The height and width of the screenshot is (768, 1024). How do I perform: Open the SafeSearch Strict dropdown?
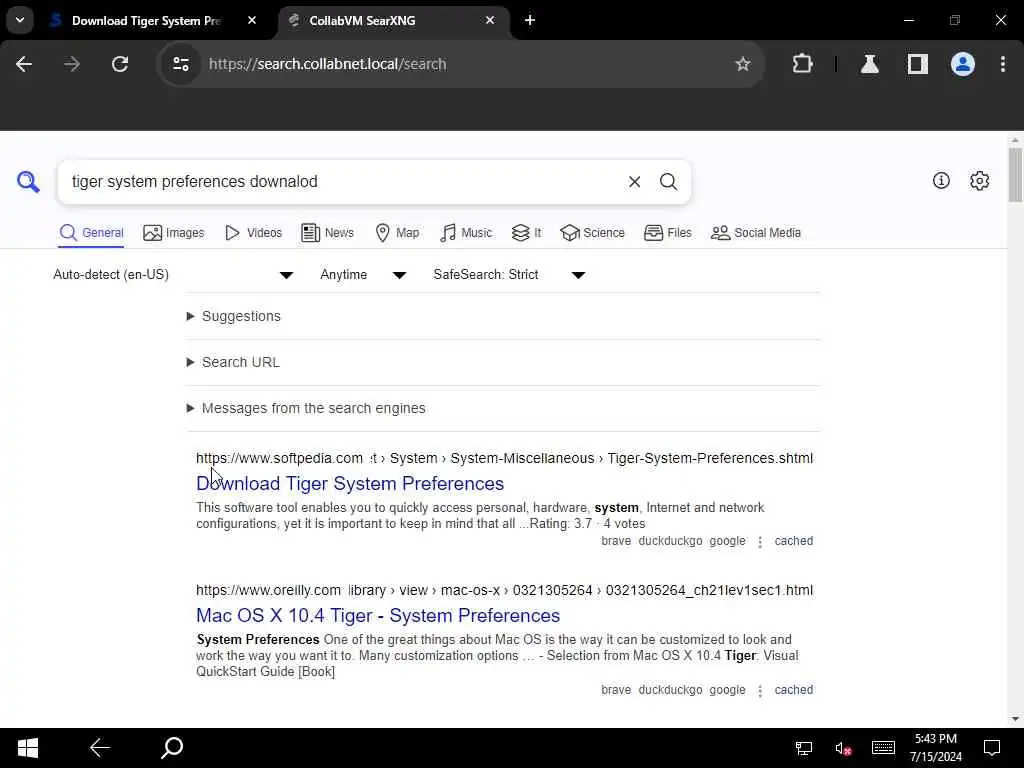click(x=509, y=275)
